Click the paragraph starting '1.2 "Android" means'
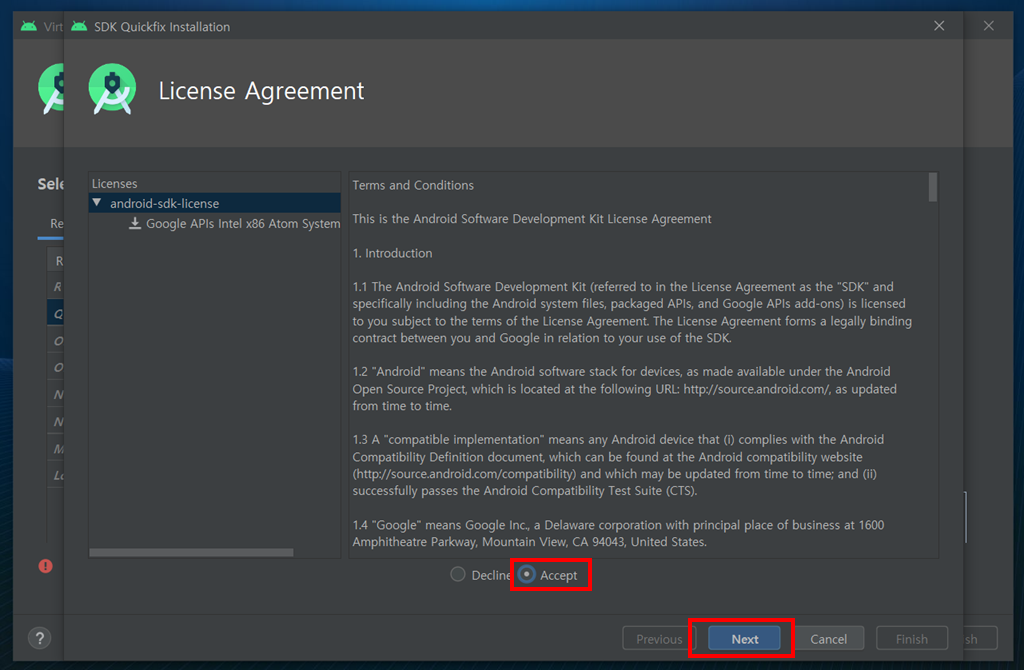 click(x=625, y=389)
